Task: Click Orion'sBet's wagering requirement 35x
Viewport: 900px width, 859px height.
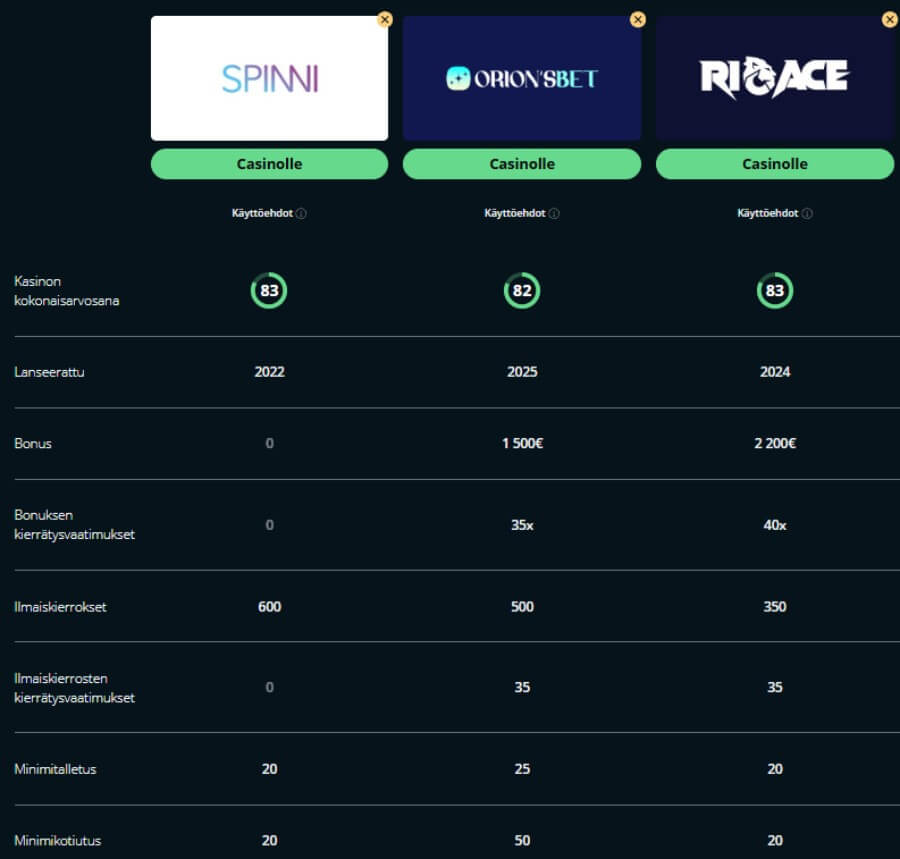Action: tap(522, 525)
